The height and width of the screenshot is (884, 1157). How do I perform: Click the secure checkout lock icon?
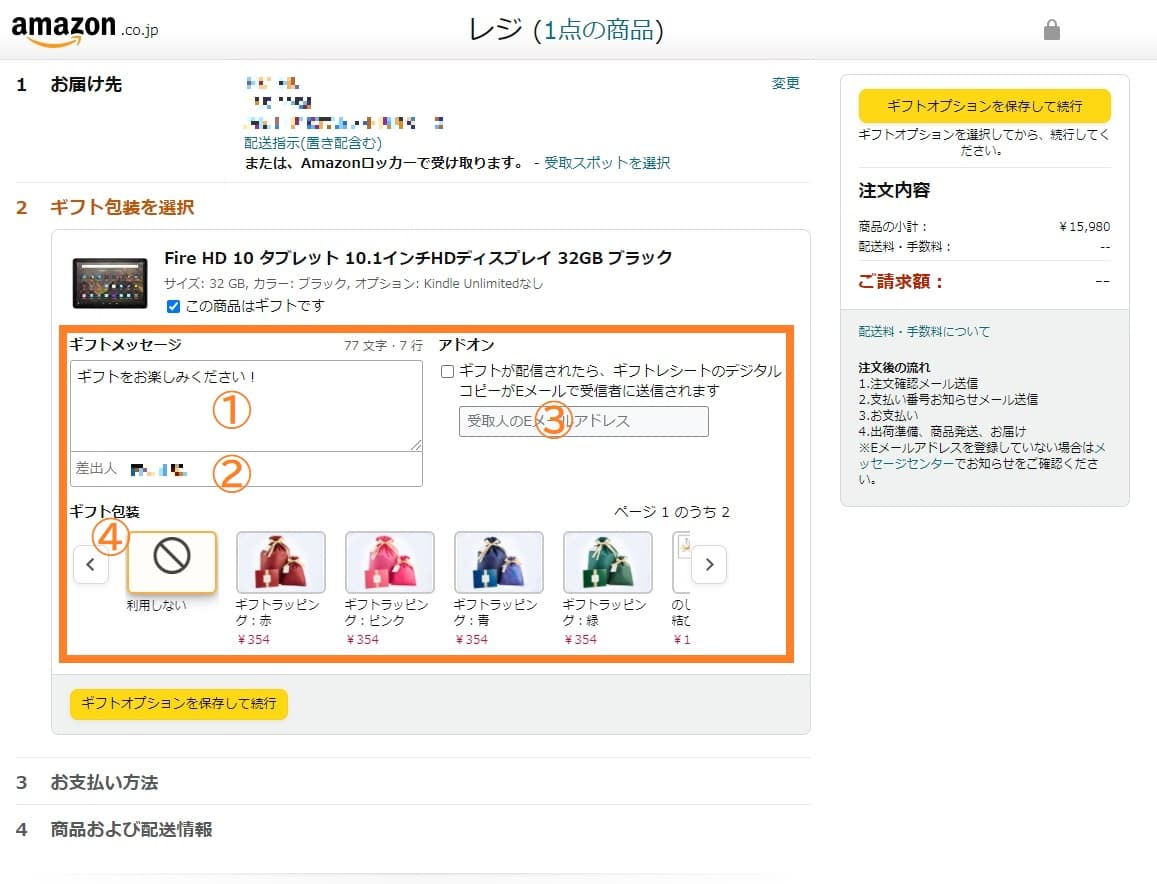click(x=1051, y=30)
